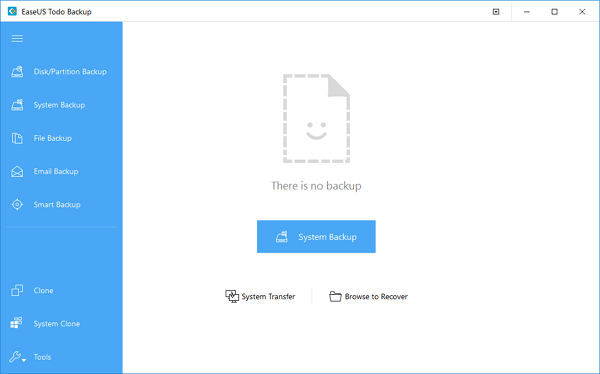
Task: Expand the Tools wrench dropdown icon
Action: pyautogui.click(x=18, y=357)
